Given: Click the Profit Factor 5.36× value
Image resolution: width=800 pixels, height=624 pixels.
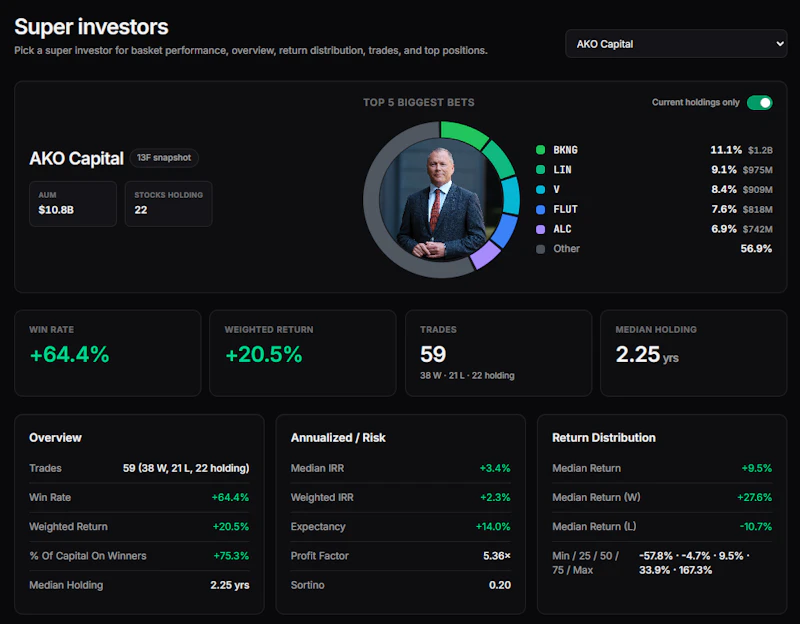Looking at the screenshot, I should tap(496, 556).
